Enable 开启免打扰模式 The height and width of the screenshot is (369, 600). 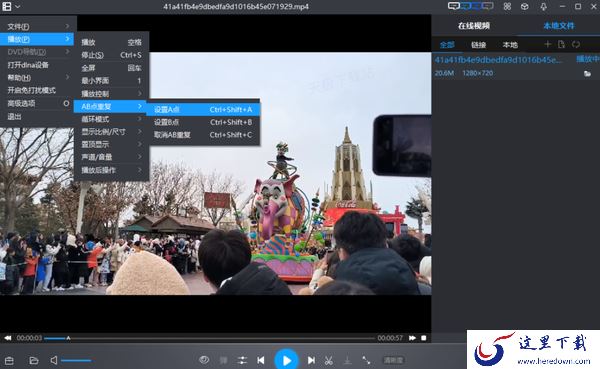(32, 90)
